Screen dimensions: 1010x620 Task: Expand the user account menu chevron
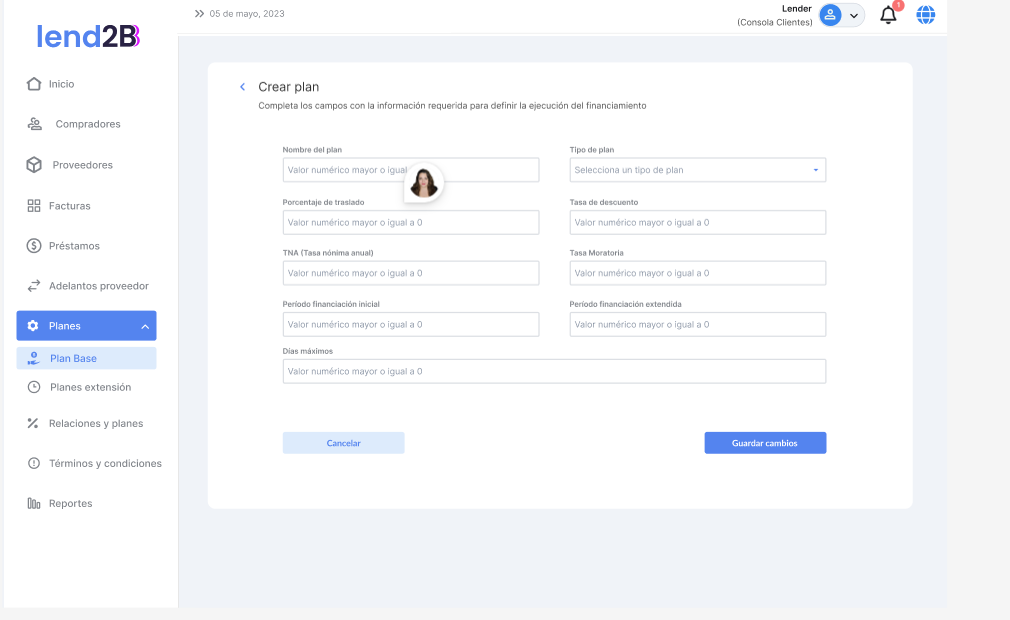(x=854, y=16)
